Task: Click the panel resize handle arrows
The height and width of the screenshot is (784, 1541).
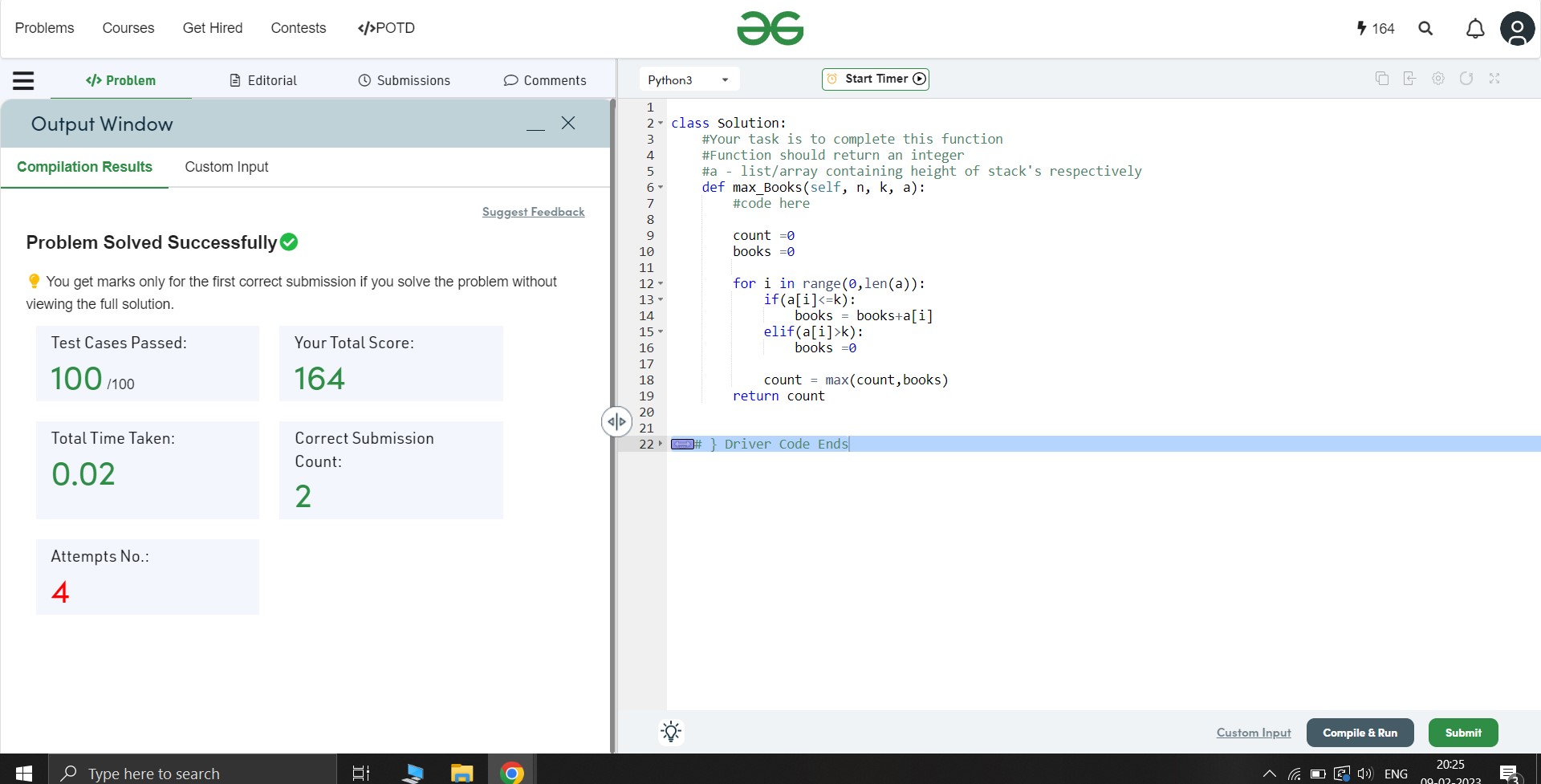Action: pos(616,421)
